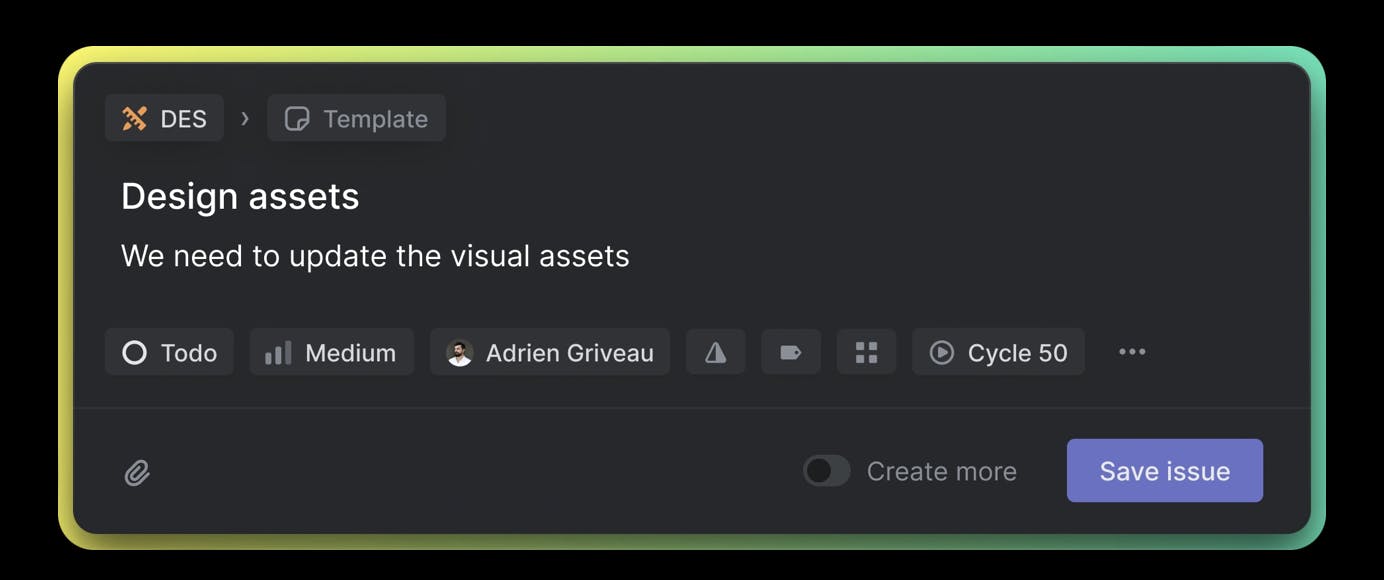Click the issue description text
This screenshot has width=1384, height=580.
click(375, 256)
